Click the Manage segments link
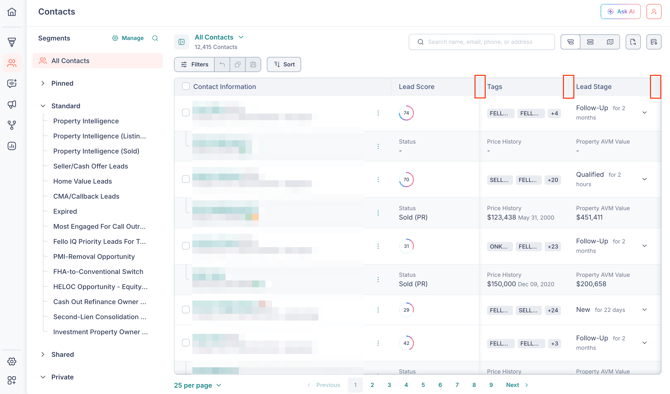670x394 pixels. 128,38
